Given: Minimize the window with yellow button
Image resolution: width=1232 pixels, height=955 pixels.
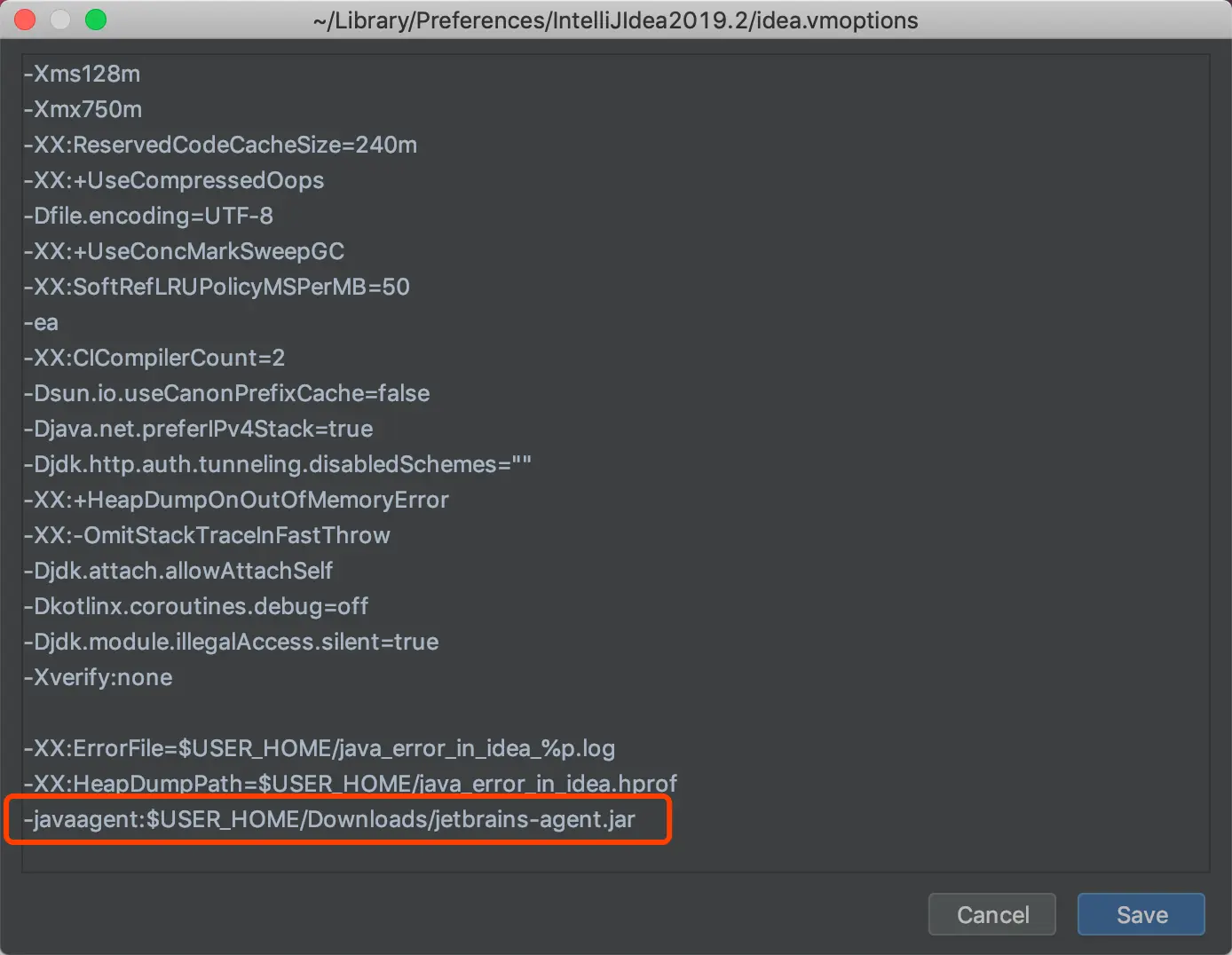Looking at the screenshot, I should click(x=60, y=20).
